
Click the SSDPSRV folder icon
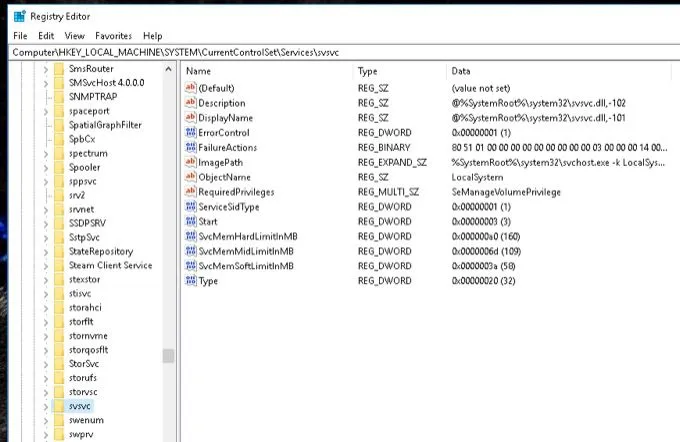click(x=59, y=223)
